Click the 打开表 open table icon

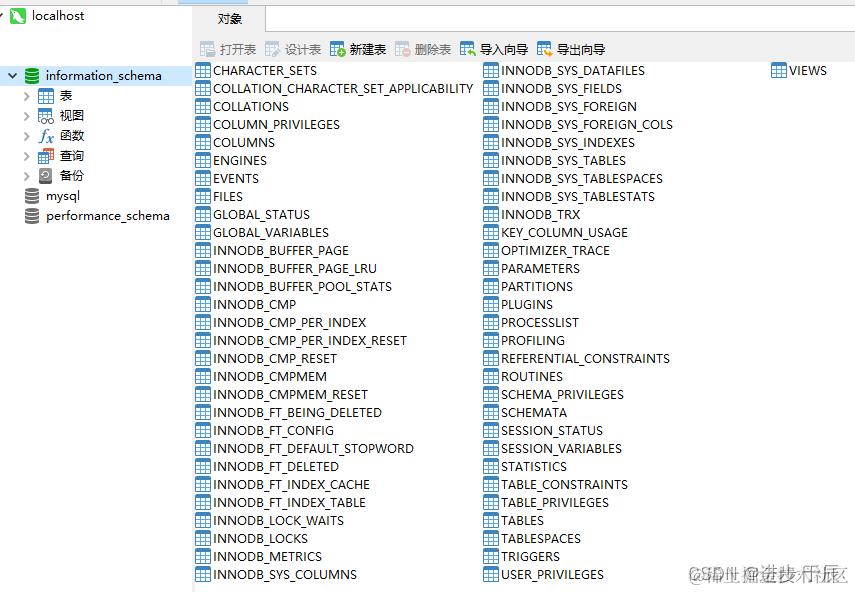point(208,50)
